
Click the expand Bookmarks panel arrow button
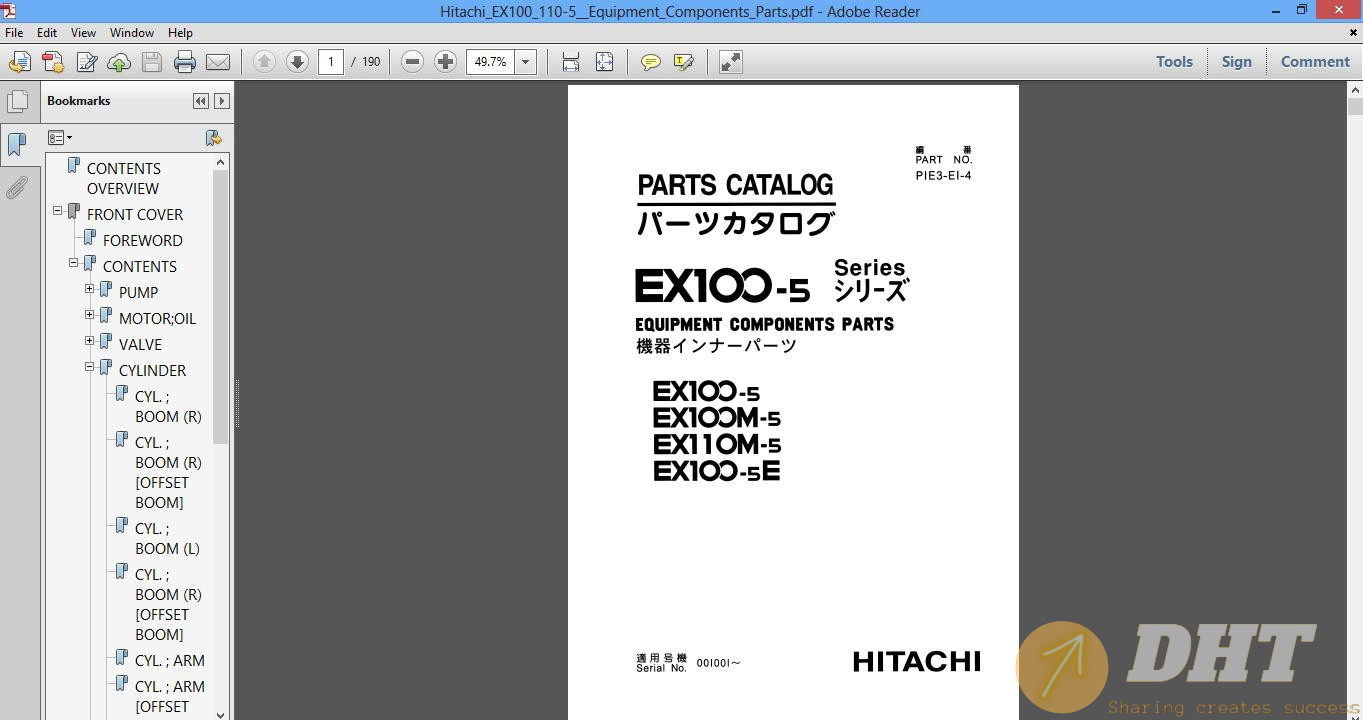222,101
